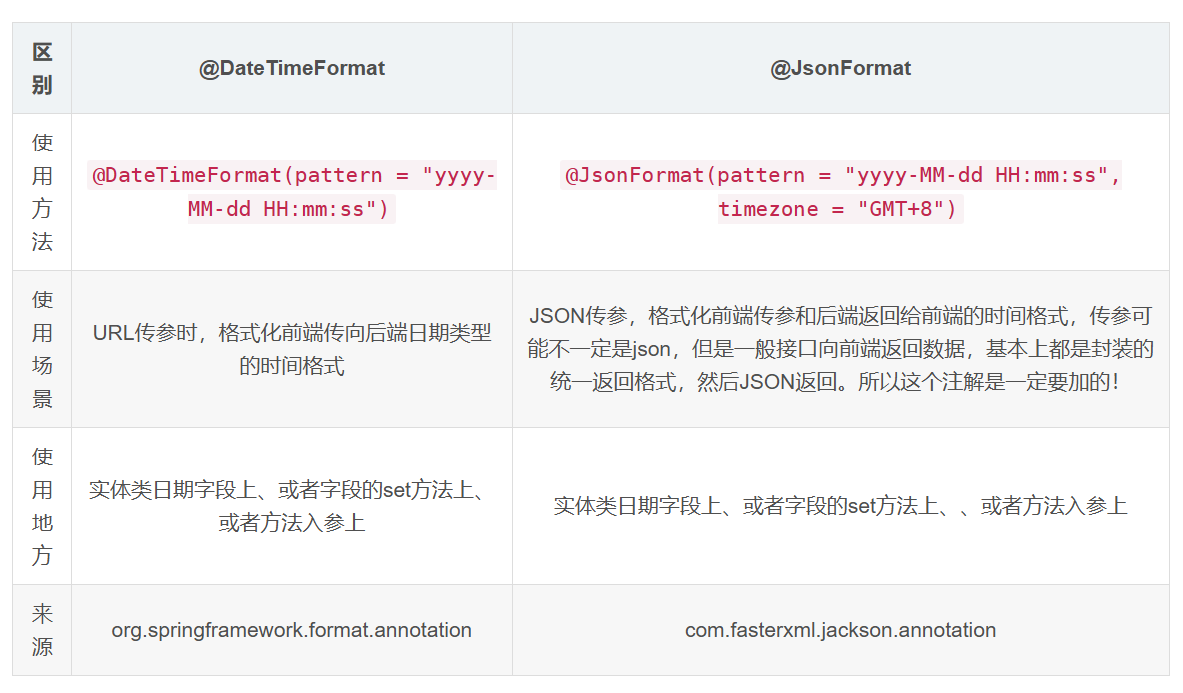Click 或者方法入参上 text in DateTimeFormat column
The height and width of the screenshot is (693, 1183).
pos(291,523)
